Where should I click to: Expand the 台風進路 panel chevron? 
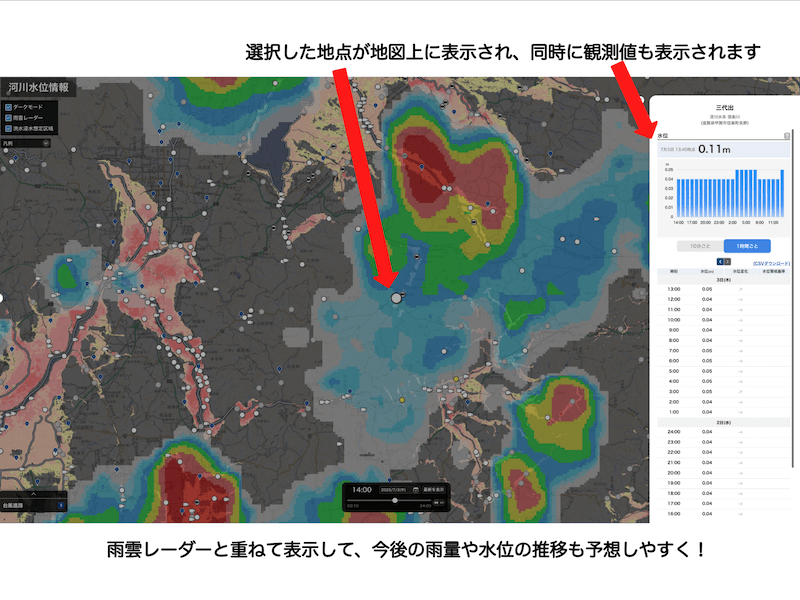tap(33, 494)
